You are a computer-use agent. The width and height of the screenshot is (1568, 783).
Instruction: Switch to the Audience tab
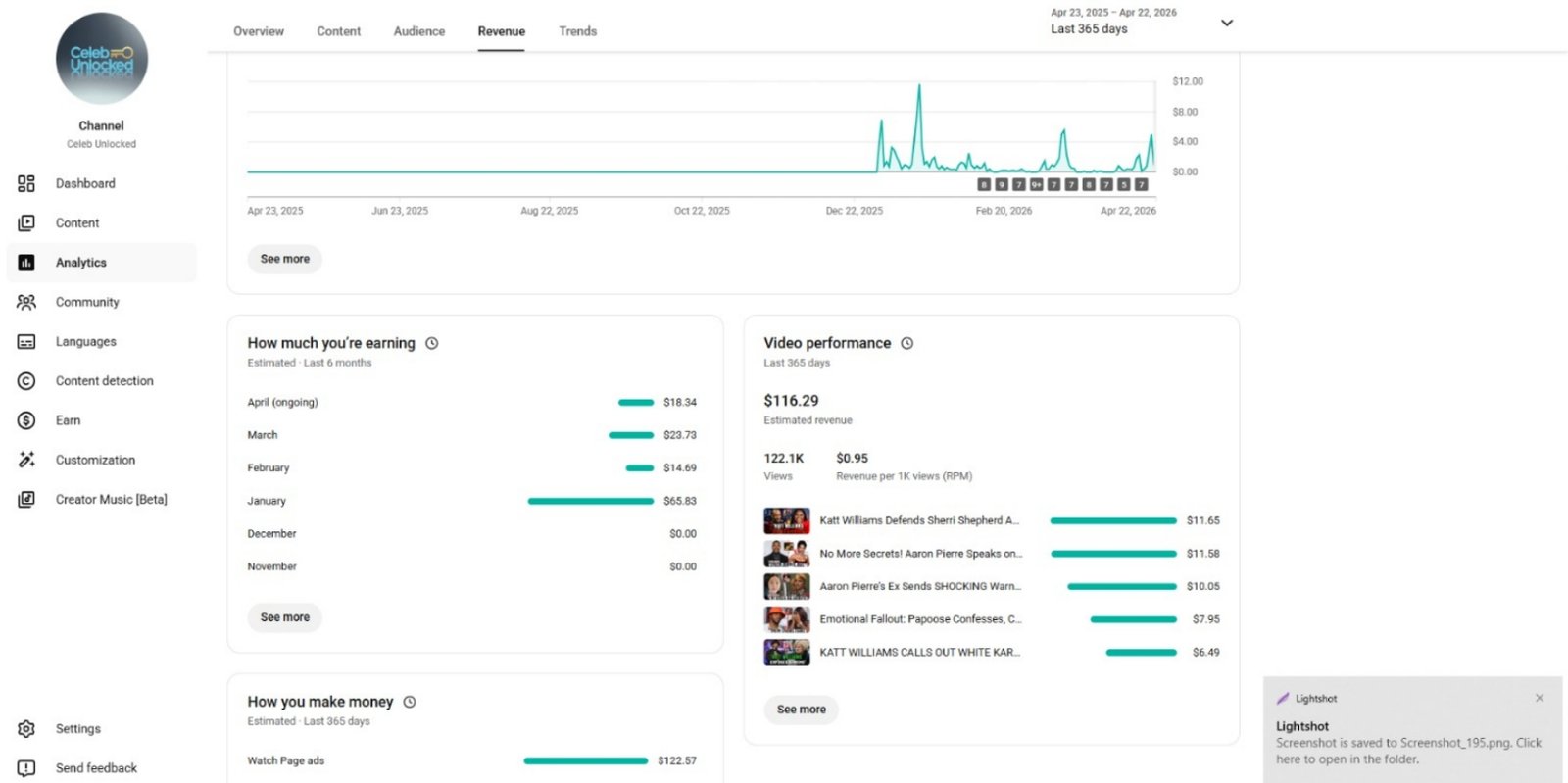click(418, 31)
